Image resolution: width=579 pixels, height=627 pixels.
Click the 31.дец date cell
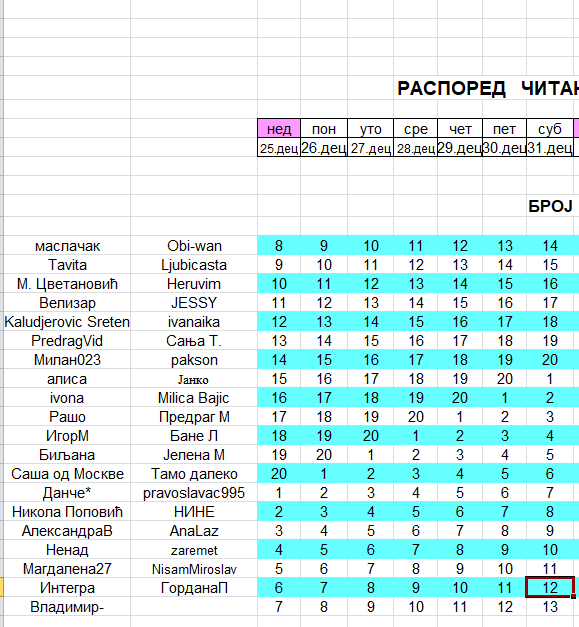point(549,148)
